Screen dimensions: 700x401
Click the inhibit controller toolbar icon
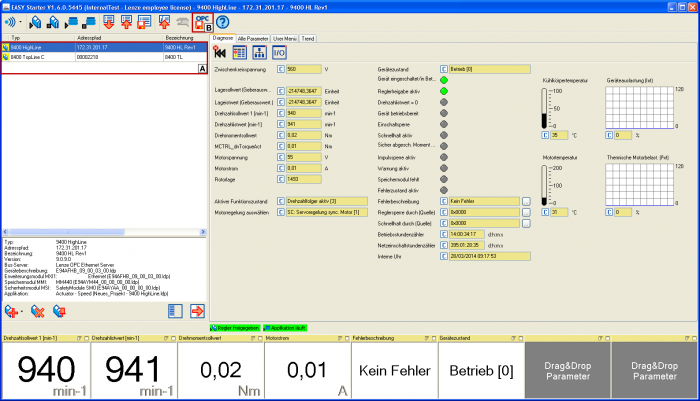52,22
